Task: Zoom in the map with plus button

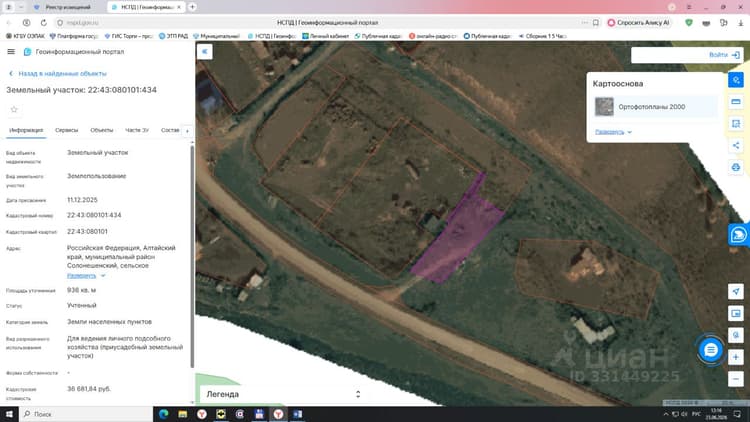Action: coord(736,357)
